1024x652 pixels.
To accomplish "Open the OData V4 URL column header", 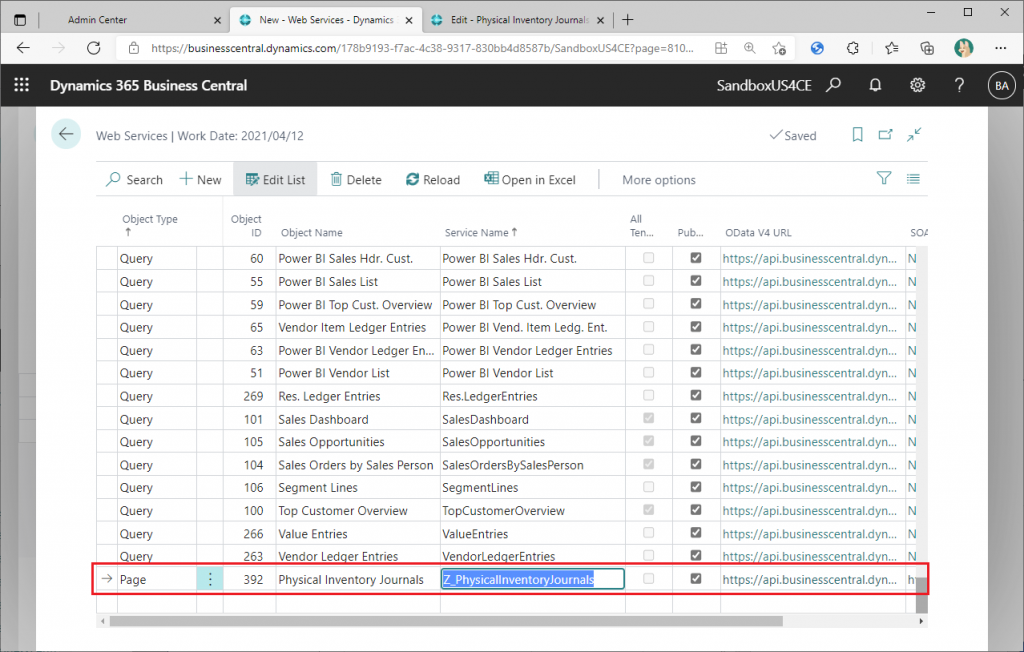I will (758, 233).
